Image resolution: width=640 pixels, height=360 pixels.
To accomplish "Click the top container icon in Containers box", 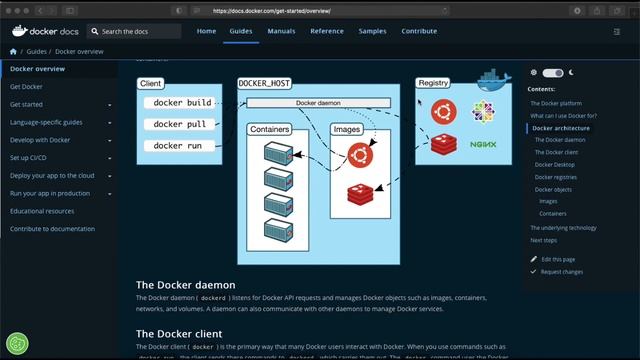I will (x=278, y=153).
